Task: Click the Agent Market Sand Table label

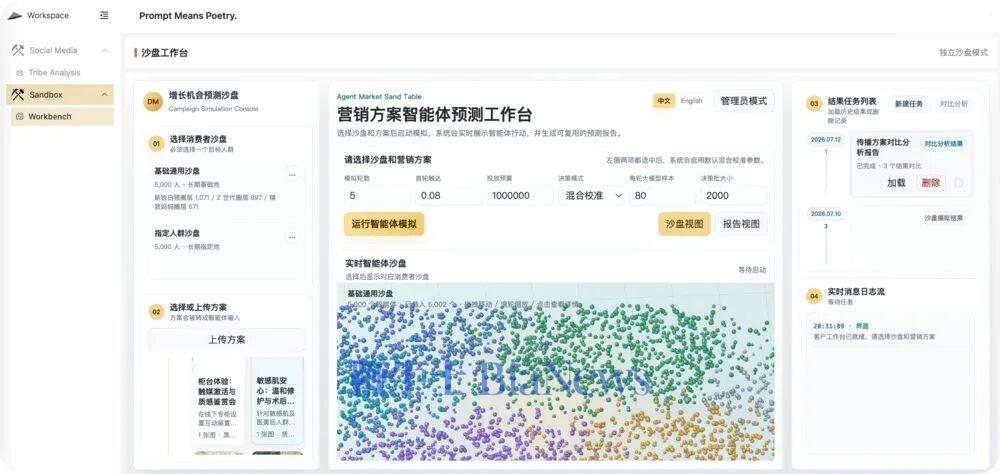Action: [x=379, y=96]
